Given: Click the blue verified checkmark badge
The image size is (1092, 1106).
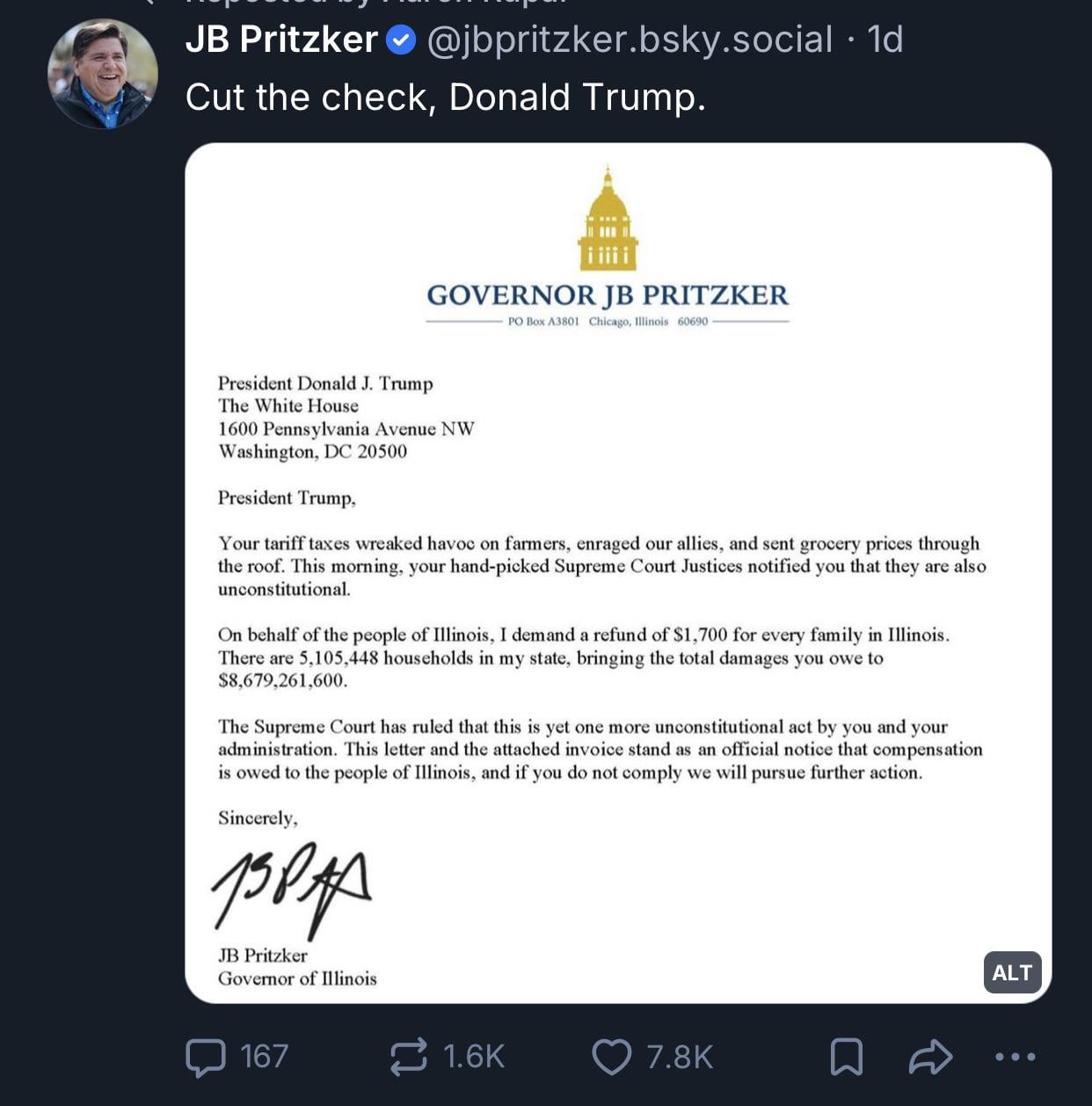Looking at the screenshot, I should pos(402,40).
